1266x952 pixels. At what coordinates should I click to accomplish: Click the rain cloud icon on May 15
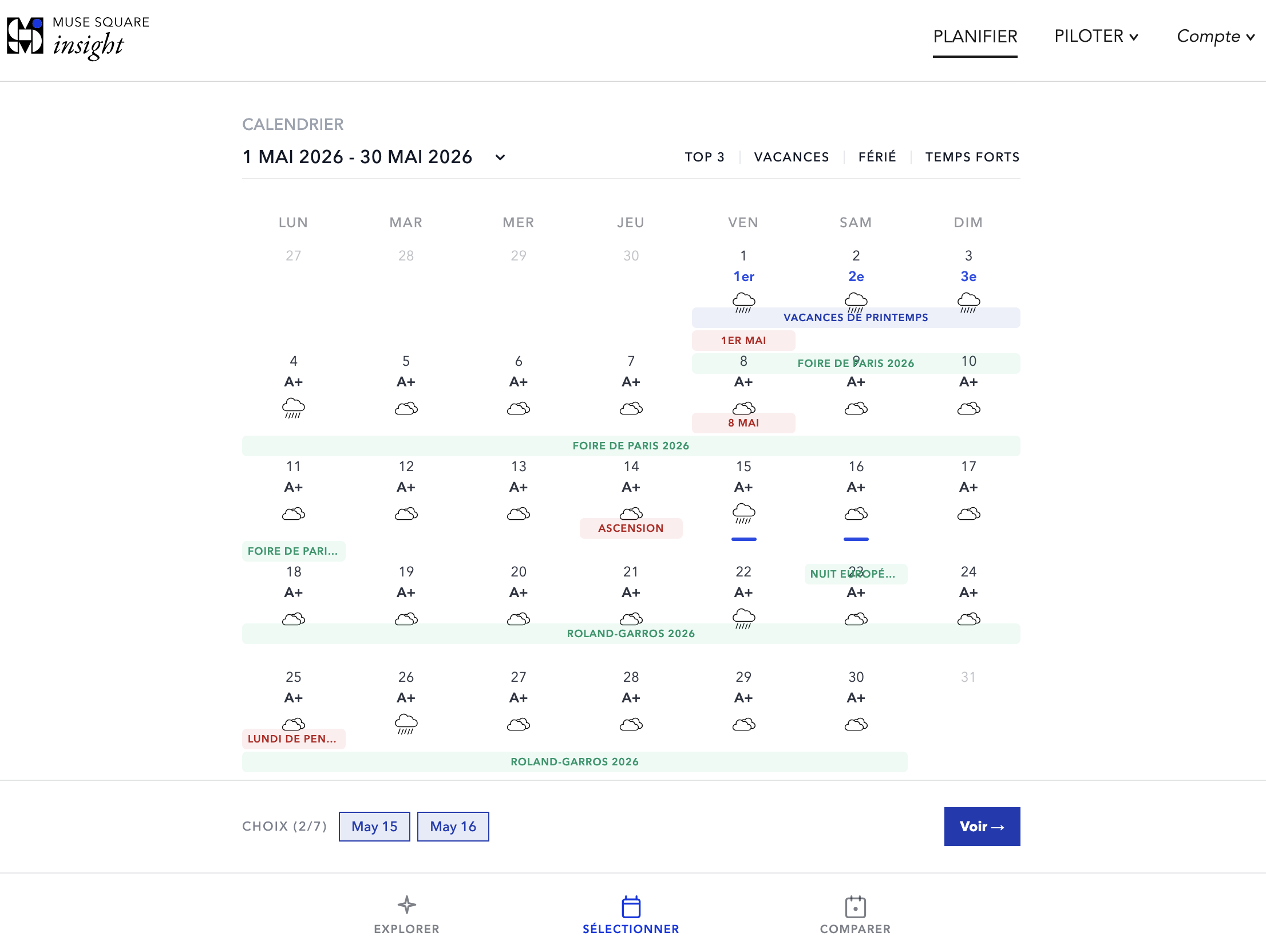pyautogui.click(x=743, y=513)
